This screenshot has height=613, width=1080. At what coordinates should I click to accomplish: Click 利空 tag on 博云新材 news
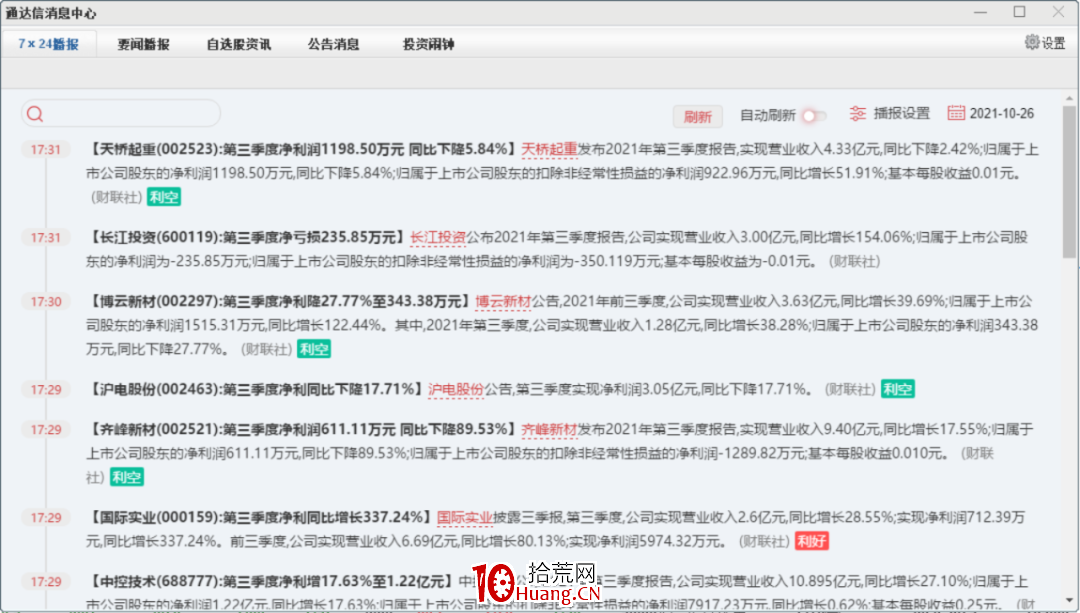pos(314,349)
